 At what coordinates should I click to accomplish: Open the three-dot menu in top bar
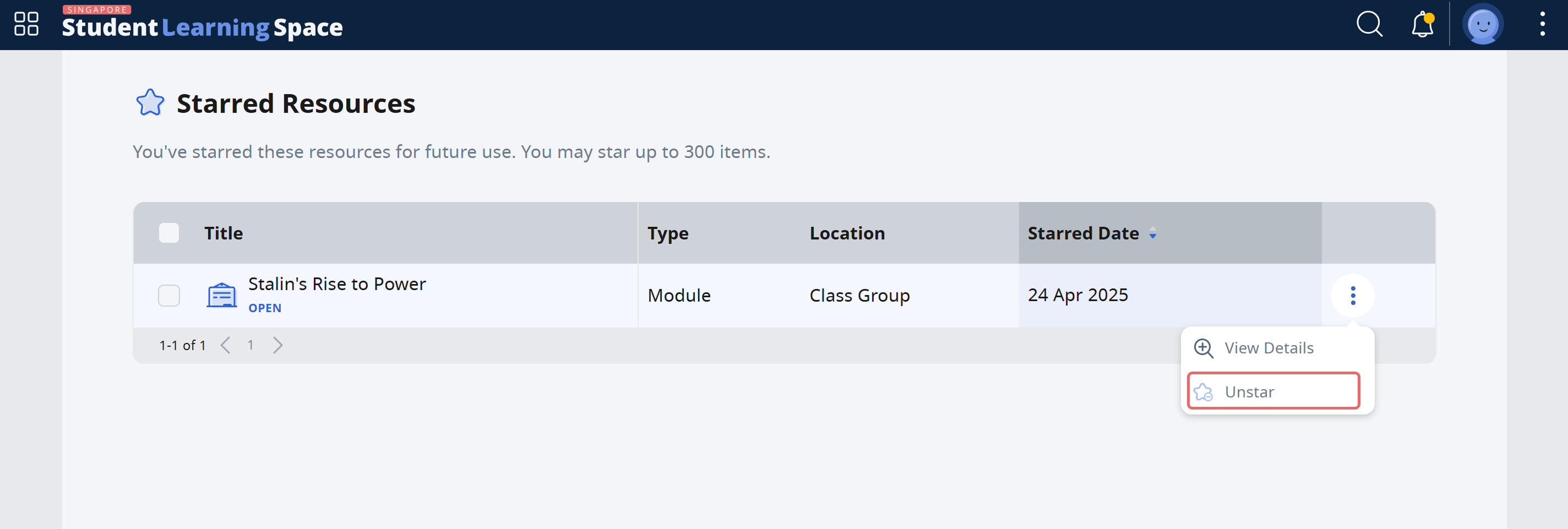(1543, 25)
